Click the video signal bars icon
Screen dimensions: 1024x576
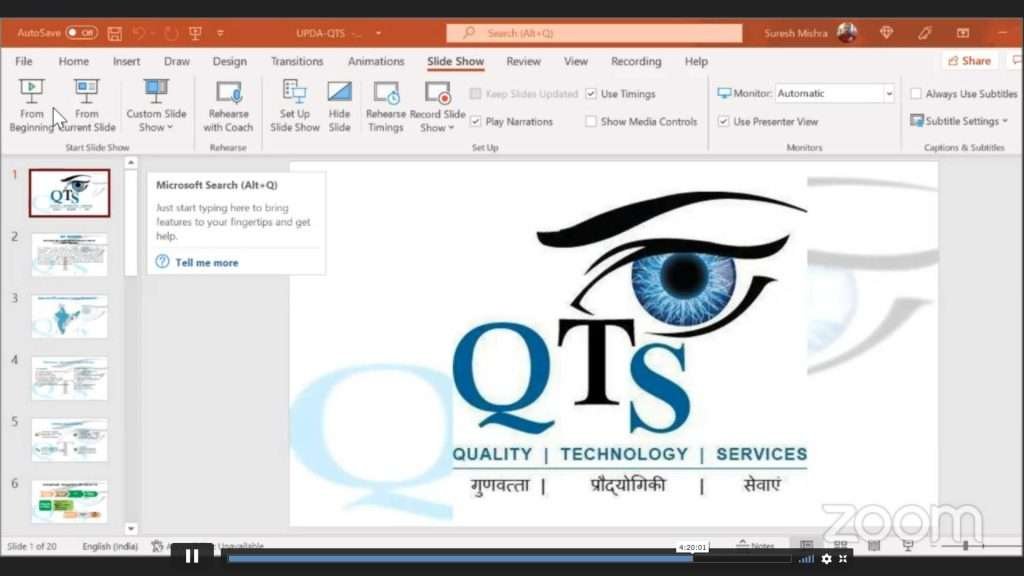pos(807,558)
